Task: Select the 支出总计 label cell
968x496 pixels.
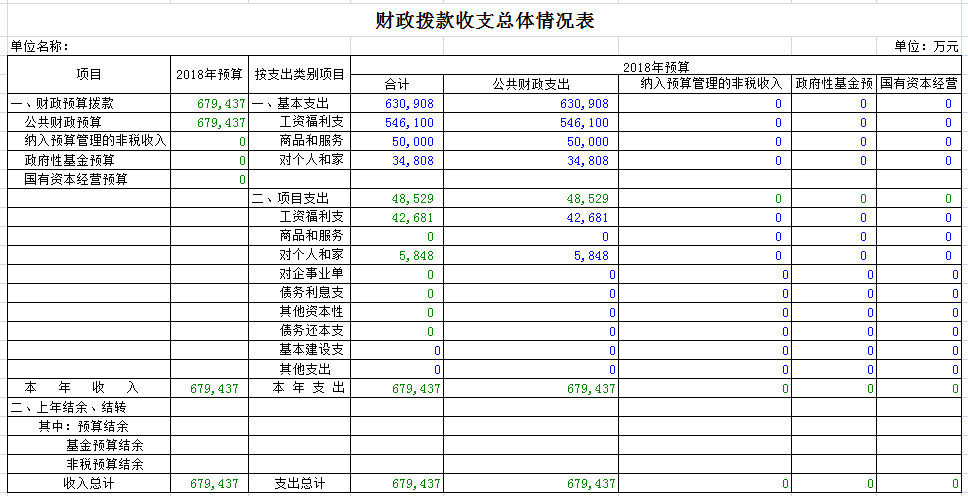Action: tap(300, 484)
